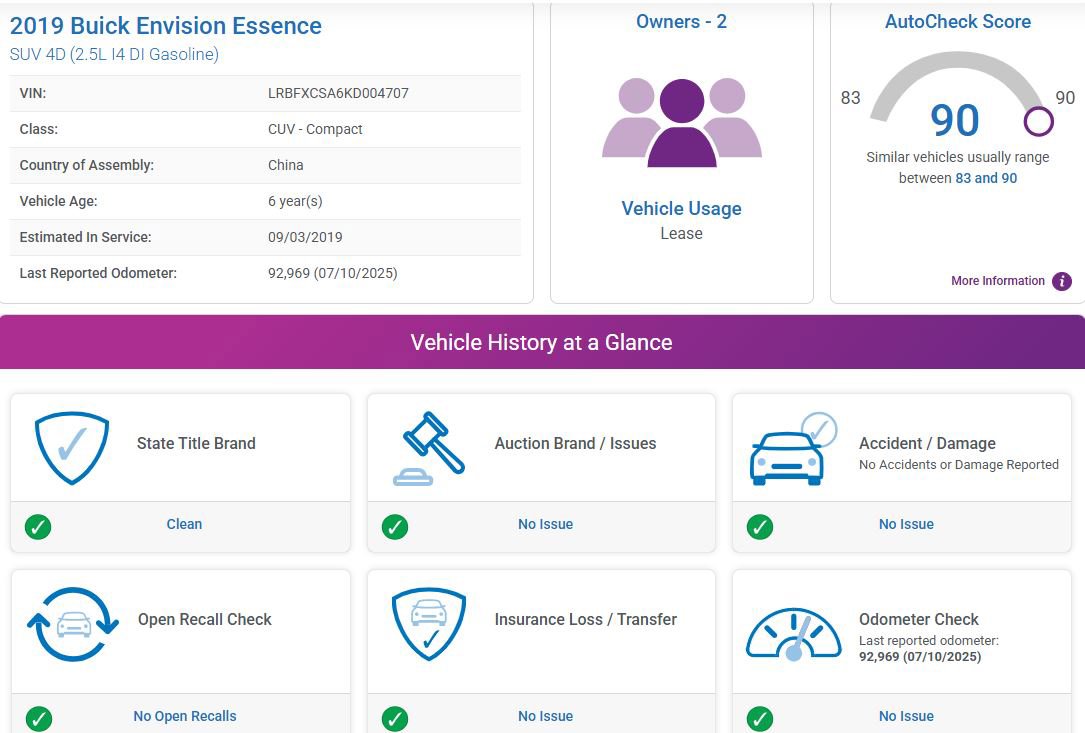Open the More Information link
This screenshot has height=733, width=1085.
pos(998,281)
